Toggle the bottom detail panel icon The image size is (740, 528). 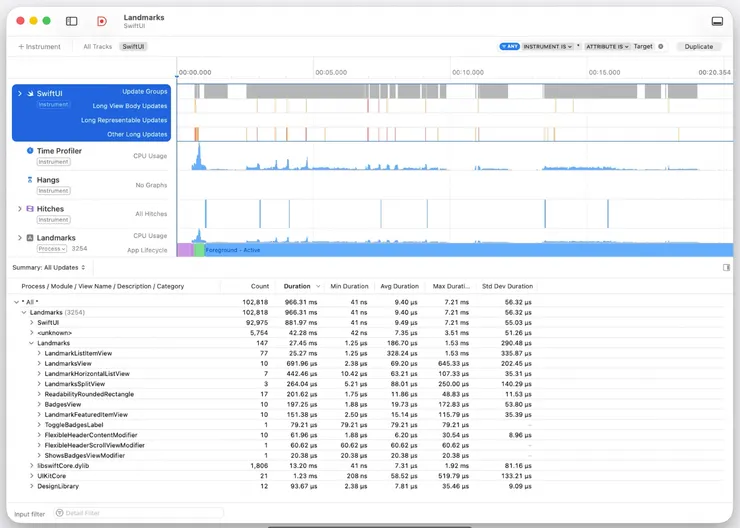pos(717,21)
